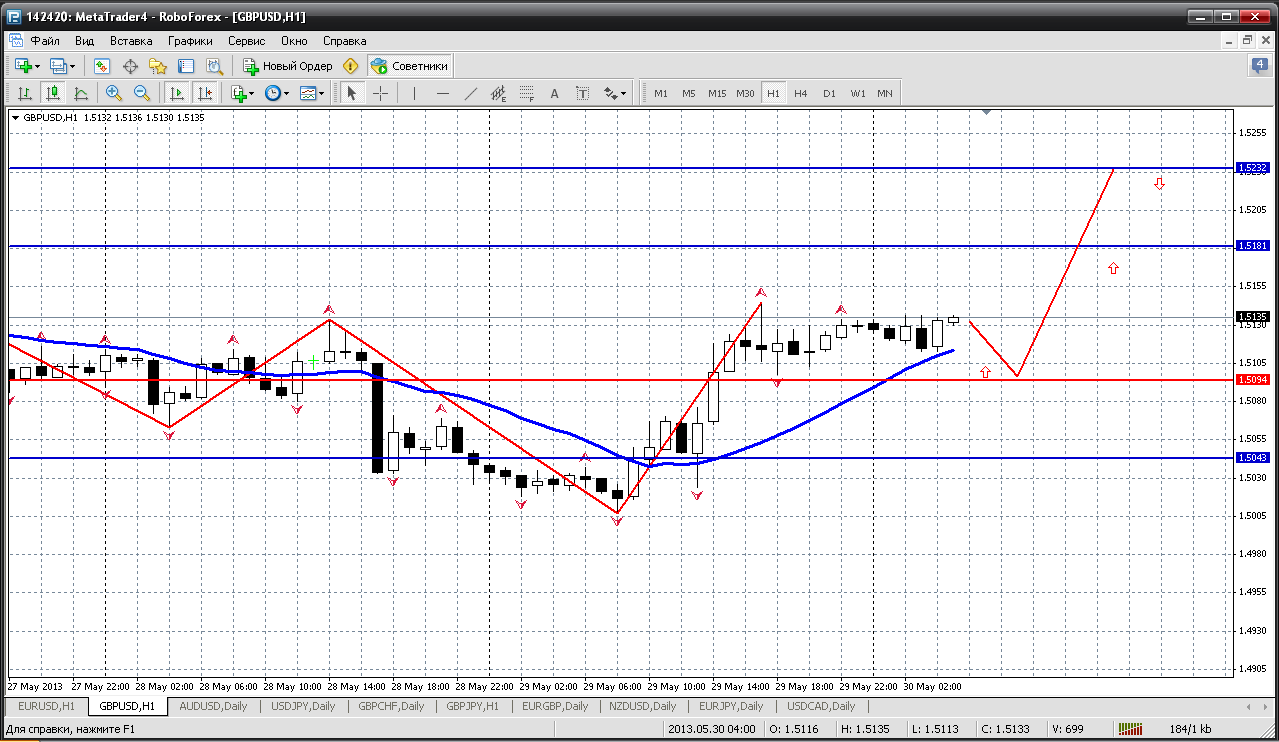The image size is (1279, 742).
Task: Open the Navigator folder-star icon
Action: click(x=158, y=66)
